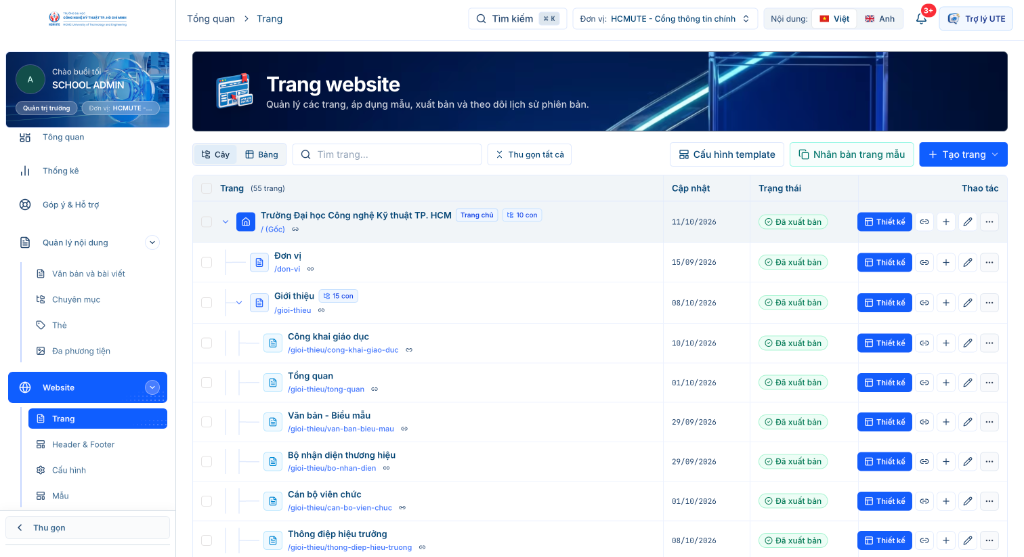Add child page on homepage root row
This screenshot has height=557, width=1024.
946,222
